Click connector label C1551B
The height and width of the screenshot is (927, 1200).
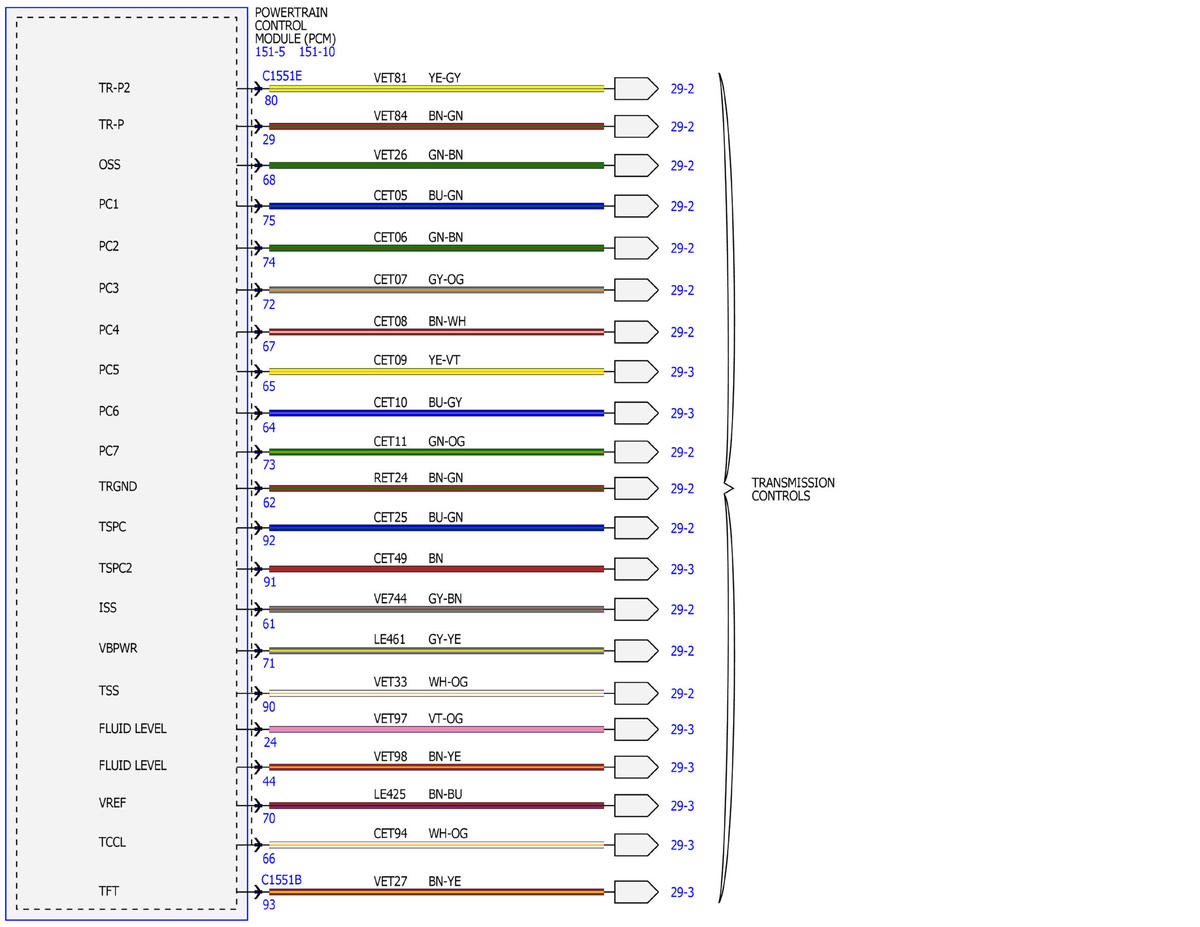[x=282, y=880]
